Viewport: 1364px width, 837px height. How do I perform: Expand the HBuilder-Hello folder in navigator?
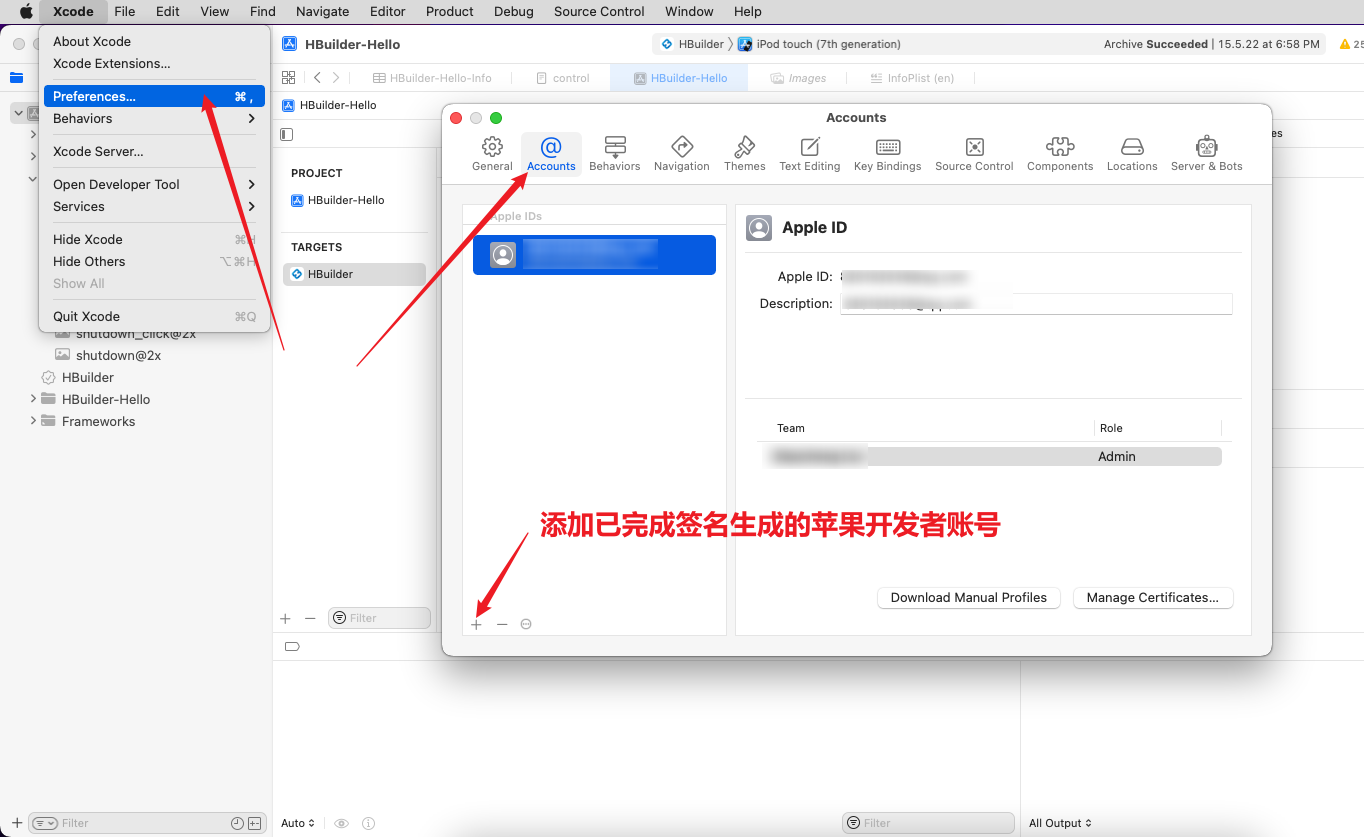point(33,399)
